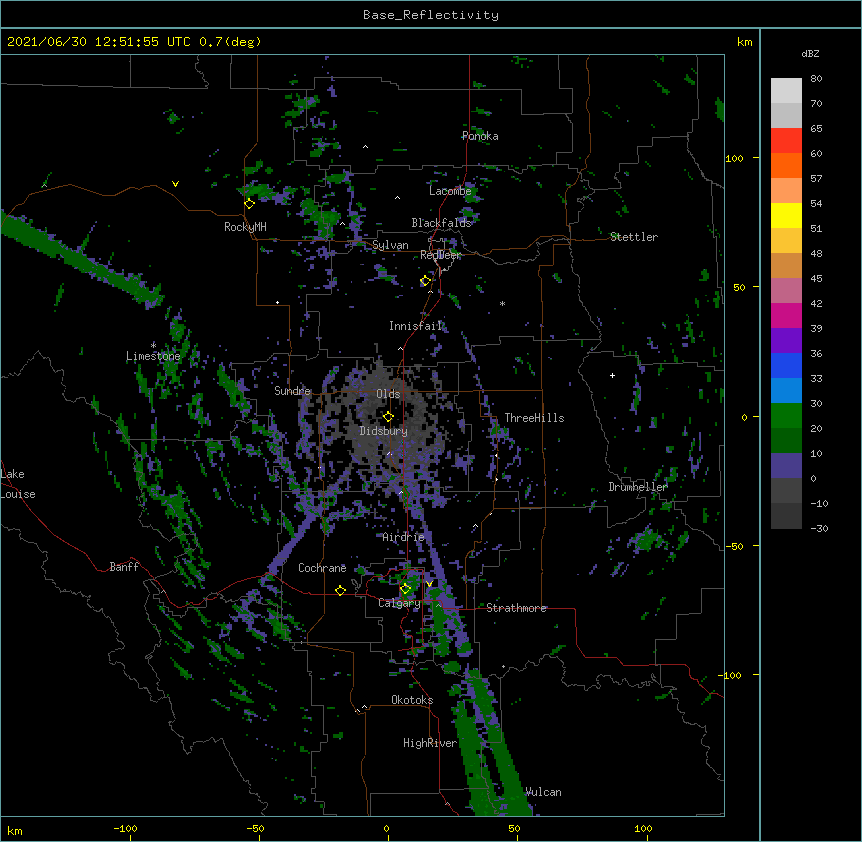Screen dimensions: 862x842
Task: Click the white asterisk above Limestone label
Action: [153, 345]
